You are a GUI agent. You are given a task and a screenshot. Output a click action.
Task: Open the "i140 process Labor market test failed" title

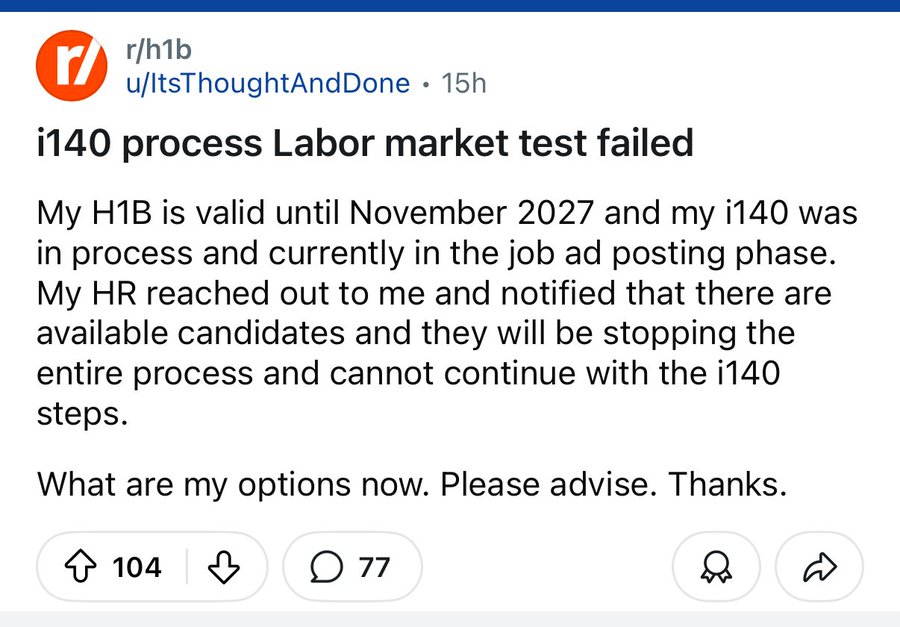pos(365,143)
